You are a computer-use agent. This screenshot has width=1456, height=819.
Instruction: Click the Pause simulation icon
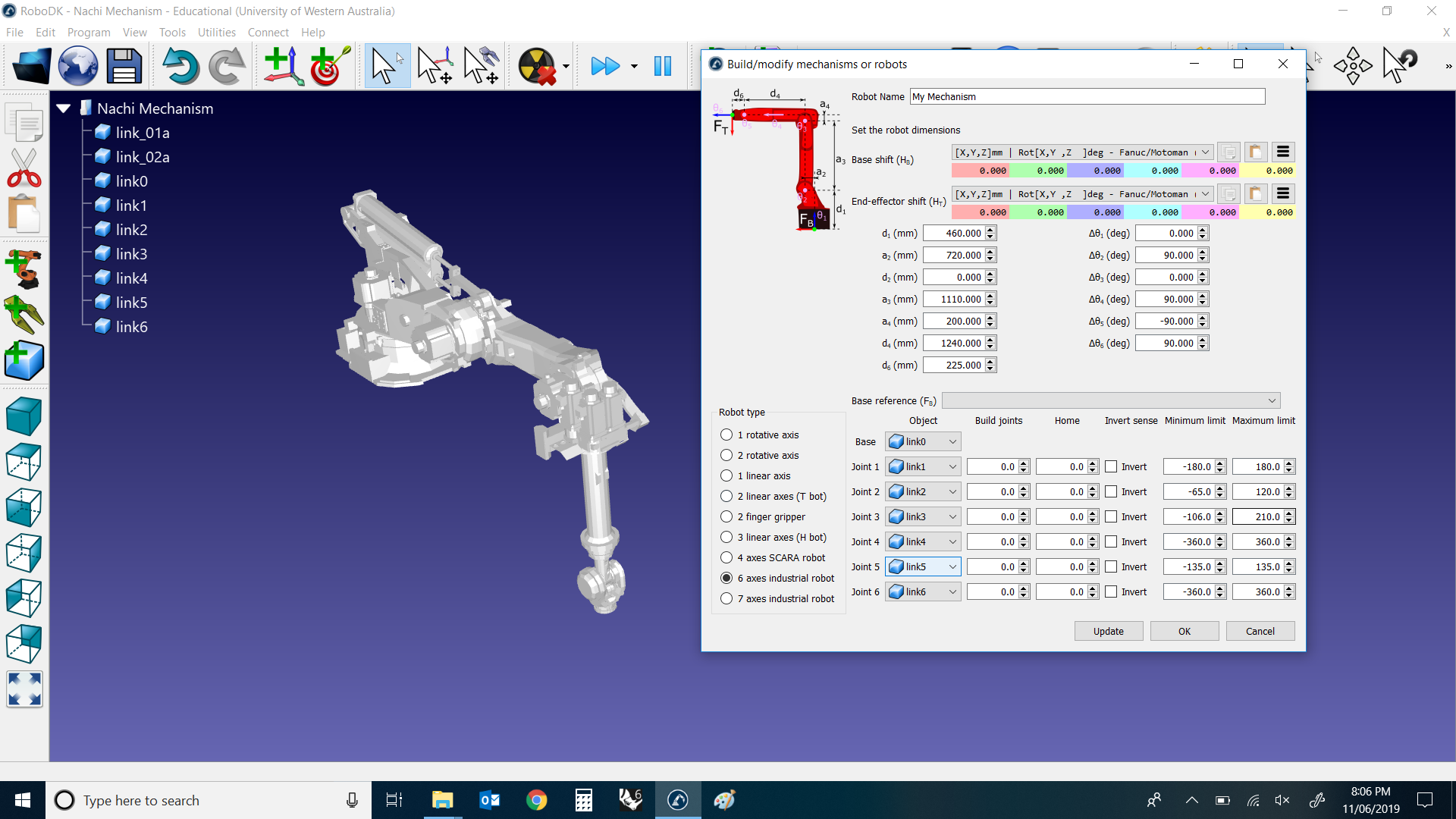tap(662, 66)
